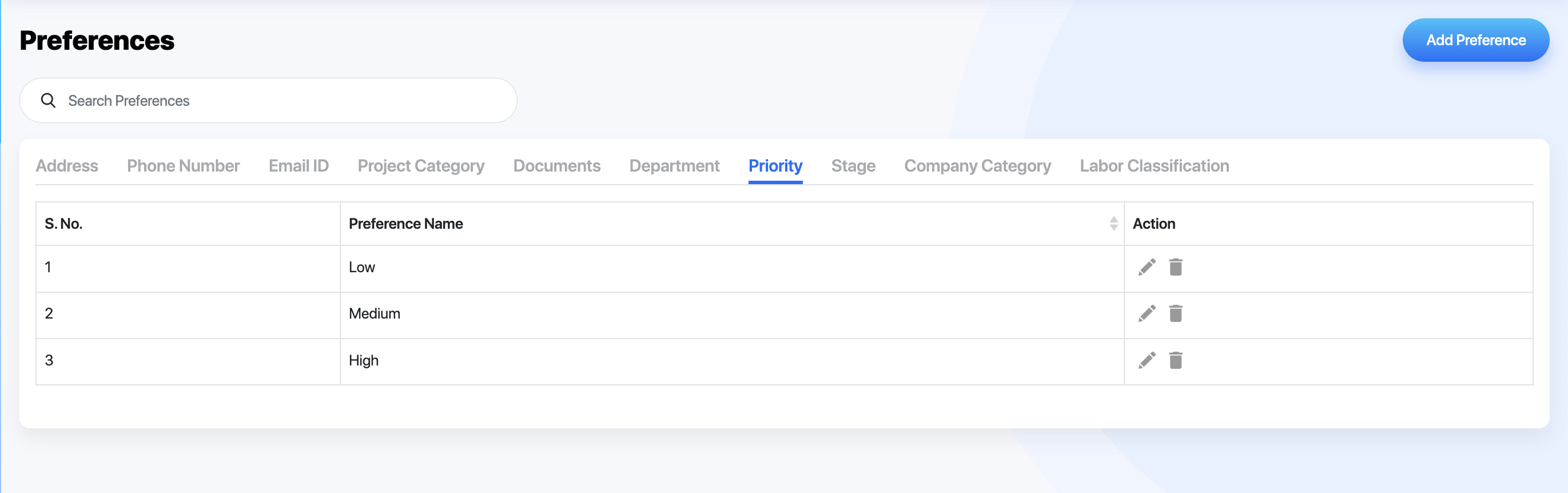Viewport: 1568px width, 493px height.
Task: Delete the Low priority preference
Action: [1175, 267]
